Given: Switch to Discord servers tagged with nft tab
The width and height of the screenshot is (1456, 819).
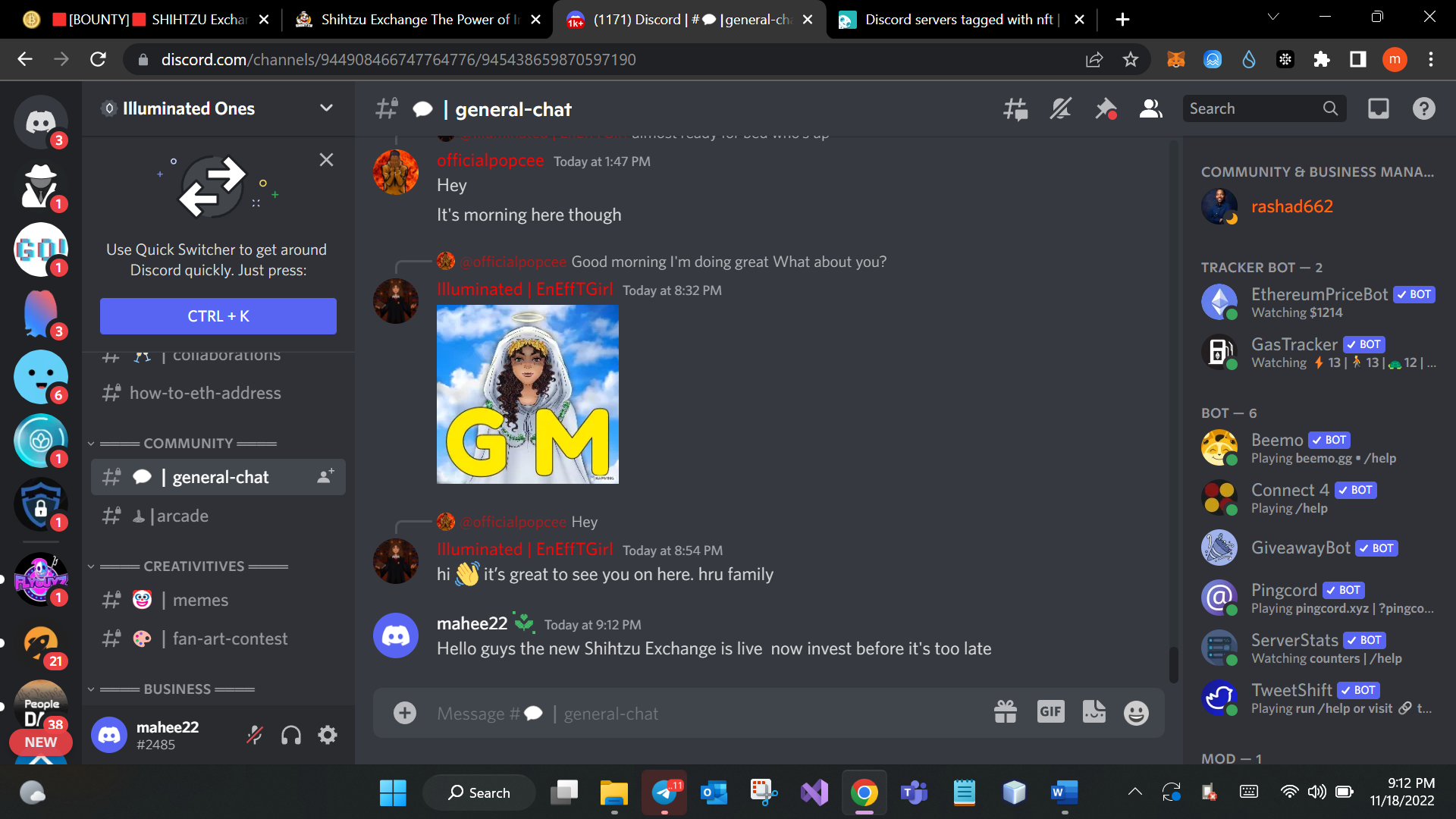Looking at the screenshot, I should [x=962, y=20].
